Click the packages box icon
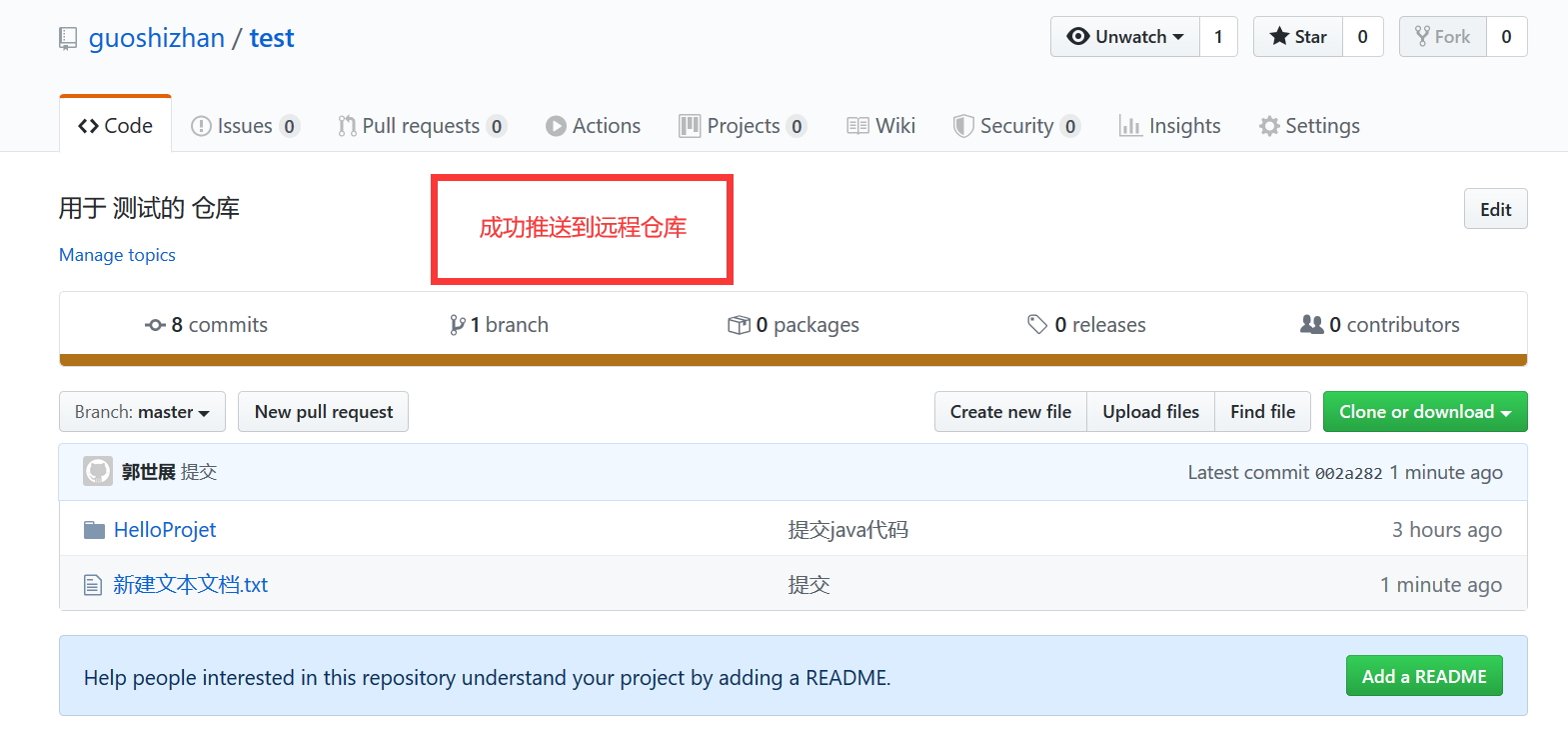This screenshot has height=738, width=1568. [x=739, y=325]
